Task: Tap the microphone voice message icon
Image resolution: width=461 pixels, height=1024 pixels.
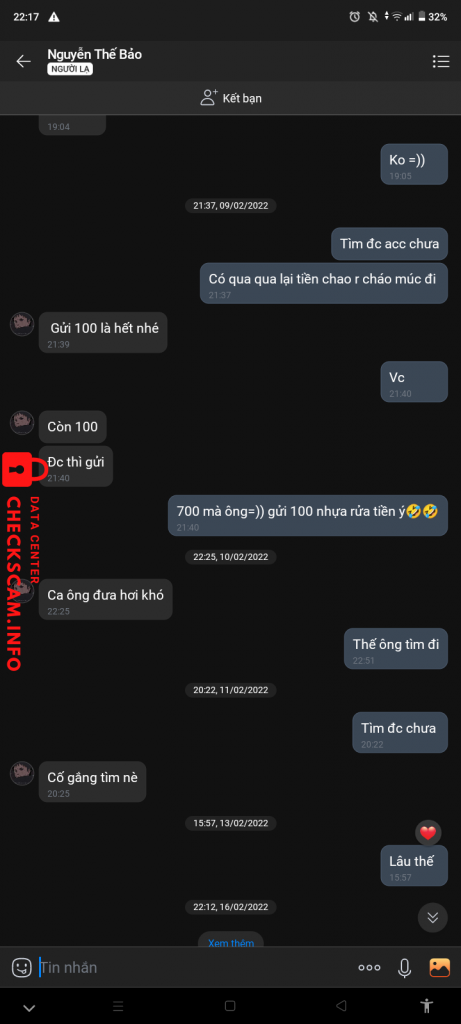Action: click(405, 968)
